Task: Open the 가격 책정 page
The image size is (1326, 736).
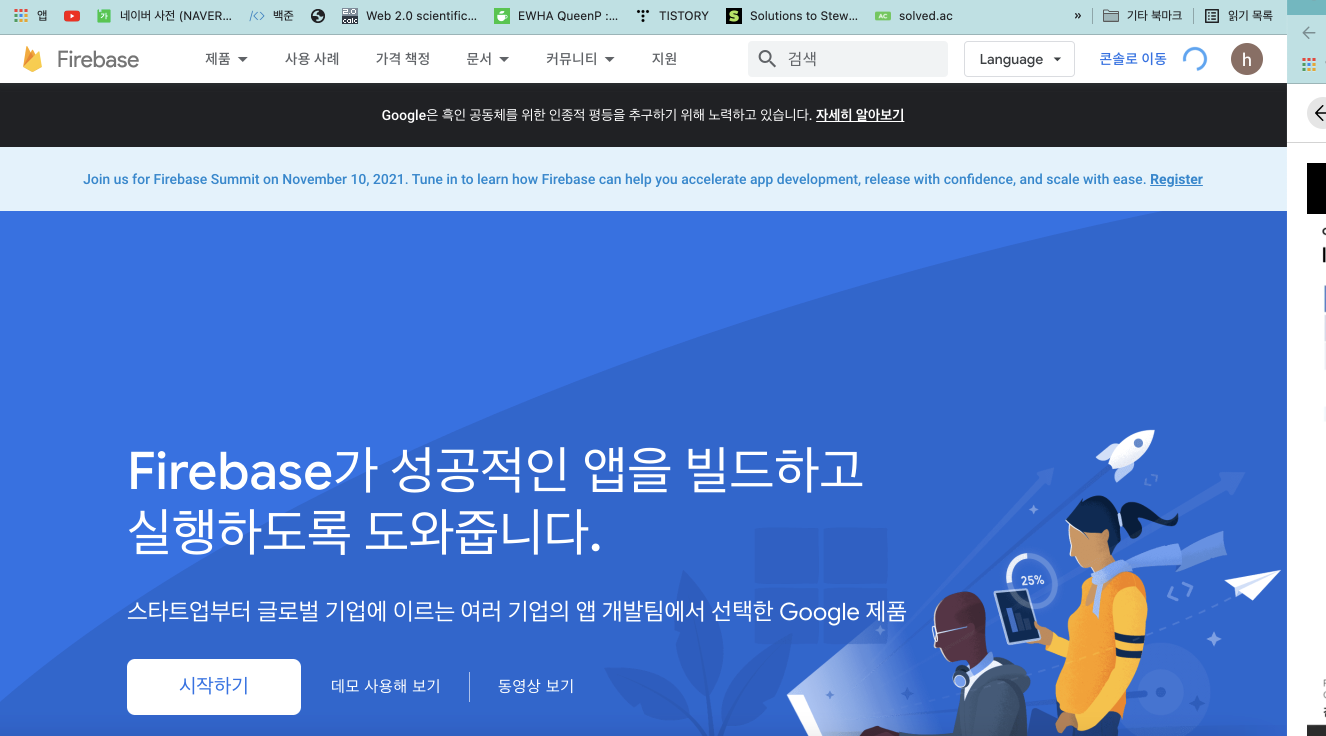Action: pyautogui.click(x=403, y=59)
